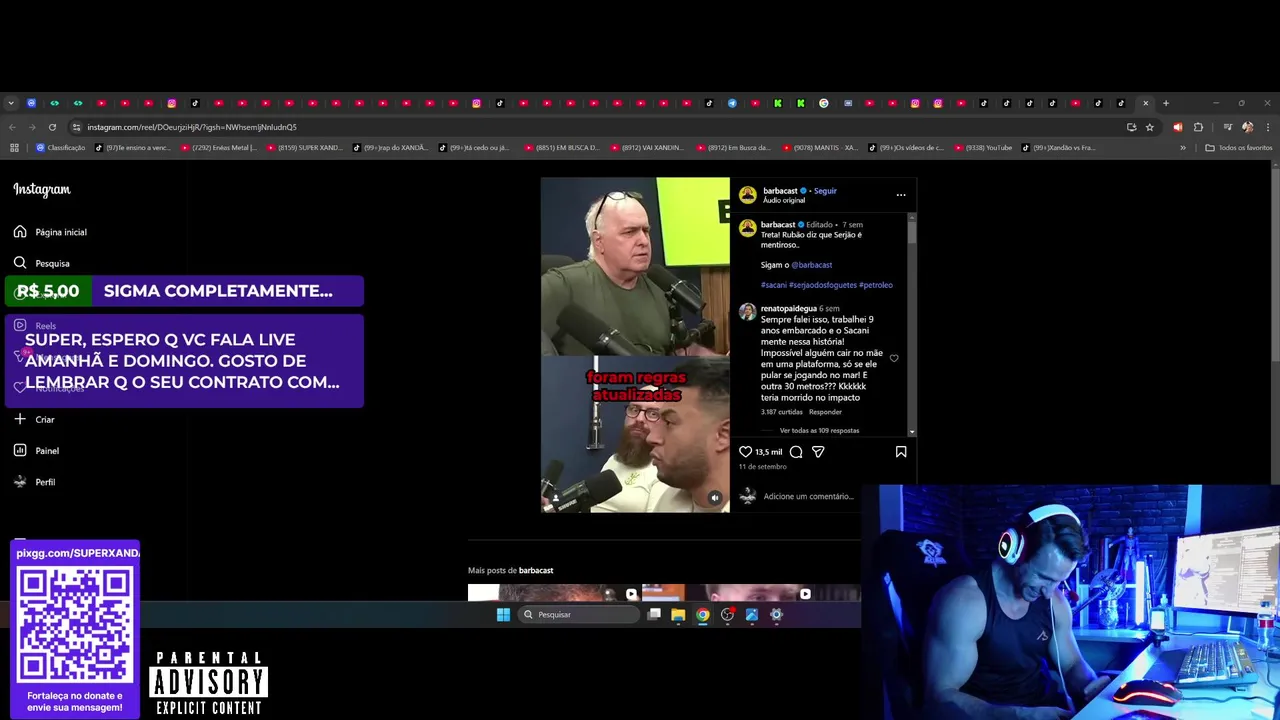Open Chrome tab search dropdown
The width and height of the screenshot is (1280, 720).
point(11,103)
